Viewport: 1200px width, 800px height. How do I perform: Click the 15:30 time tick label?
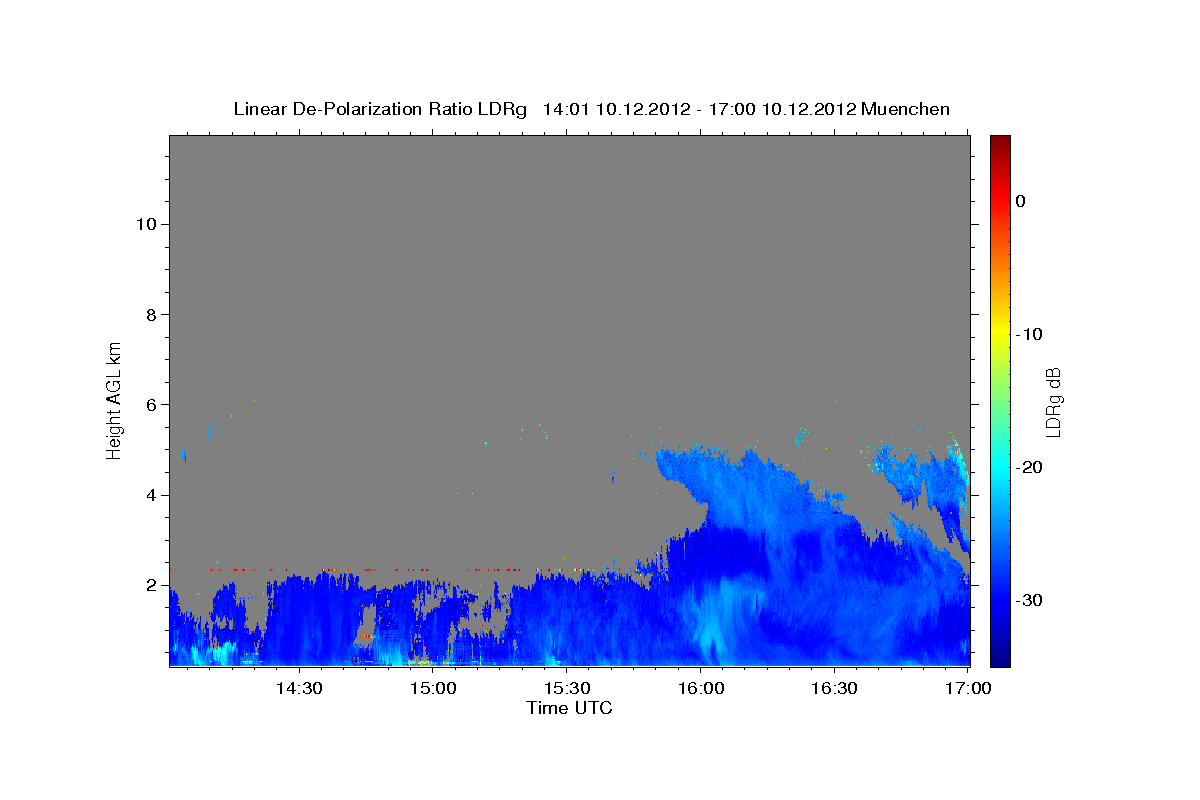(x=567, y=688)
